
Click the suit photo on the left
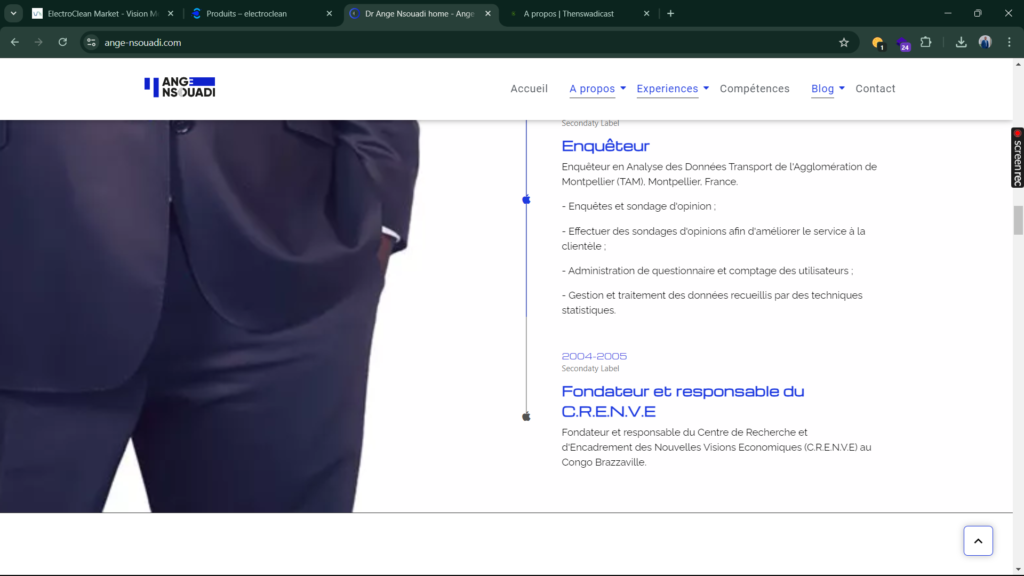click(209, 316)
